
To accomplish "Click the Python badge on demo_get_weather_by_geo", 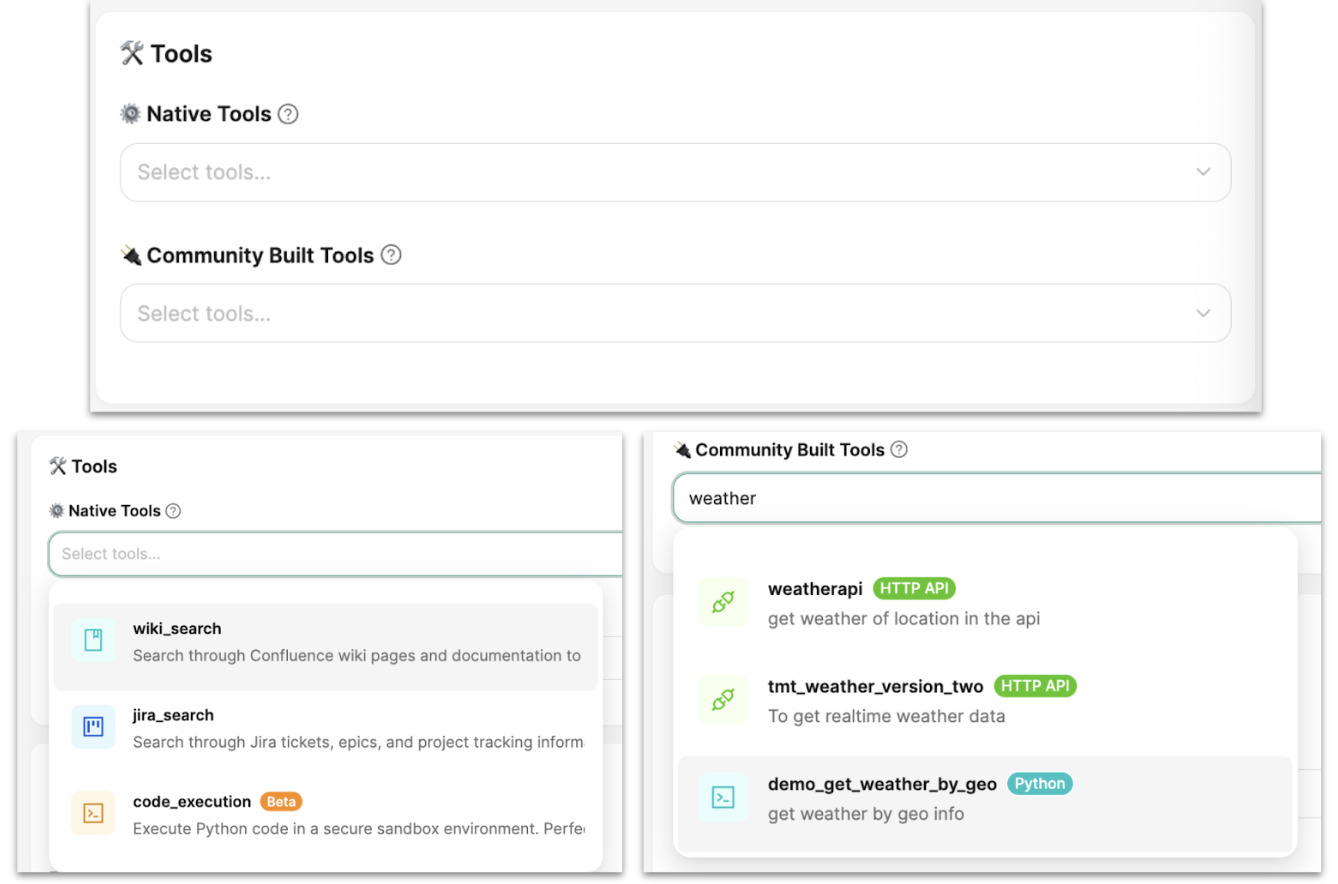I will [1040, 784].
